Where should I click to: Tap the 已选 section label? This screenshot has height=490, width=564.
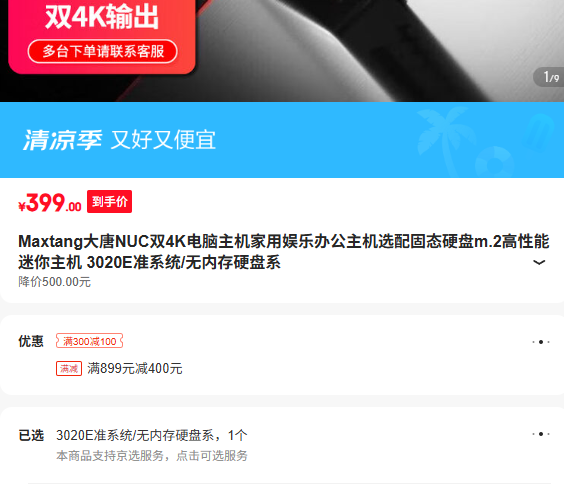pos(31,435)
